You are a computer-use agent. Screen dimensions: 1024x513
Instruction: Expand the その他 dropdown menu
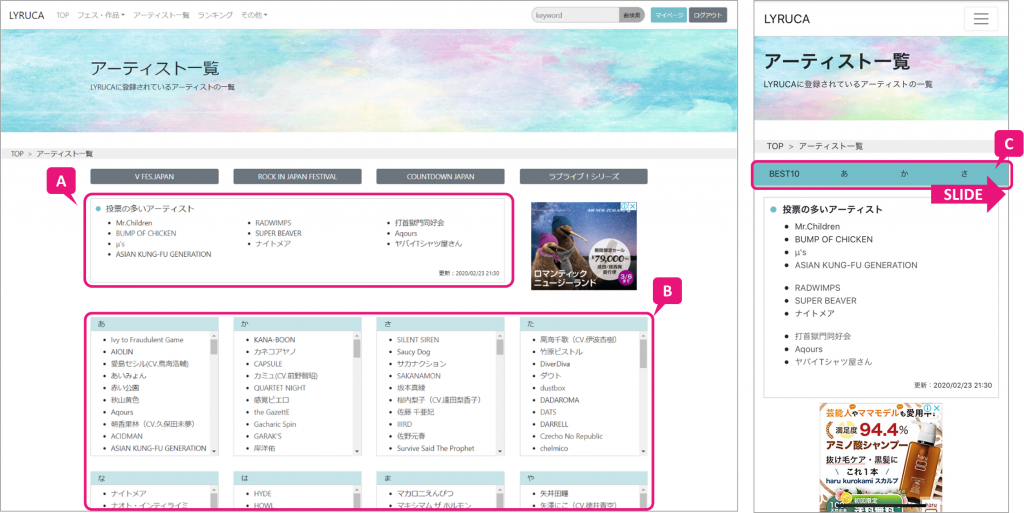(254, 15)
